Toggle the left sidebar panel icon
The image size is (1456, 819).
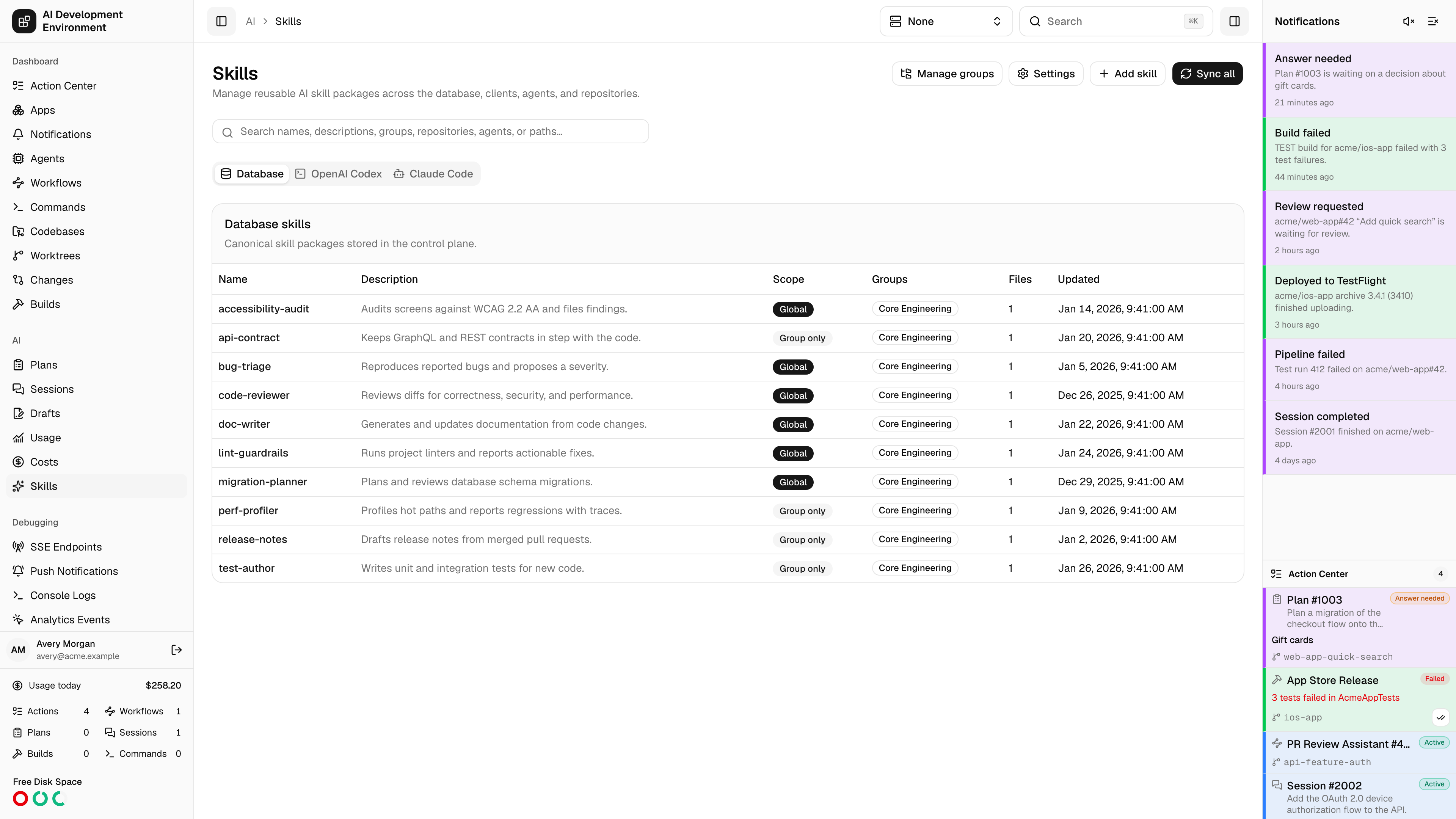pyautogui.click(x=221, y=21)
